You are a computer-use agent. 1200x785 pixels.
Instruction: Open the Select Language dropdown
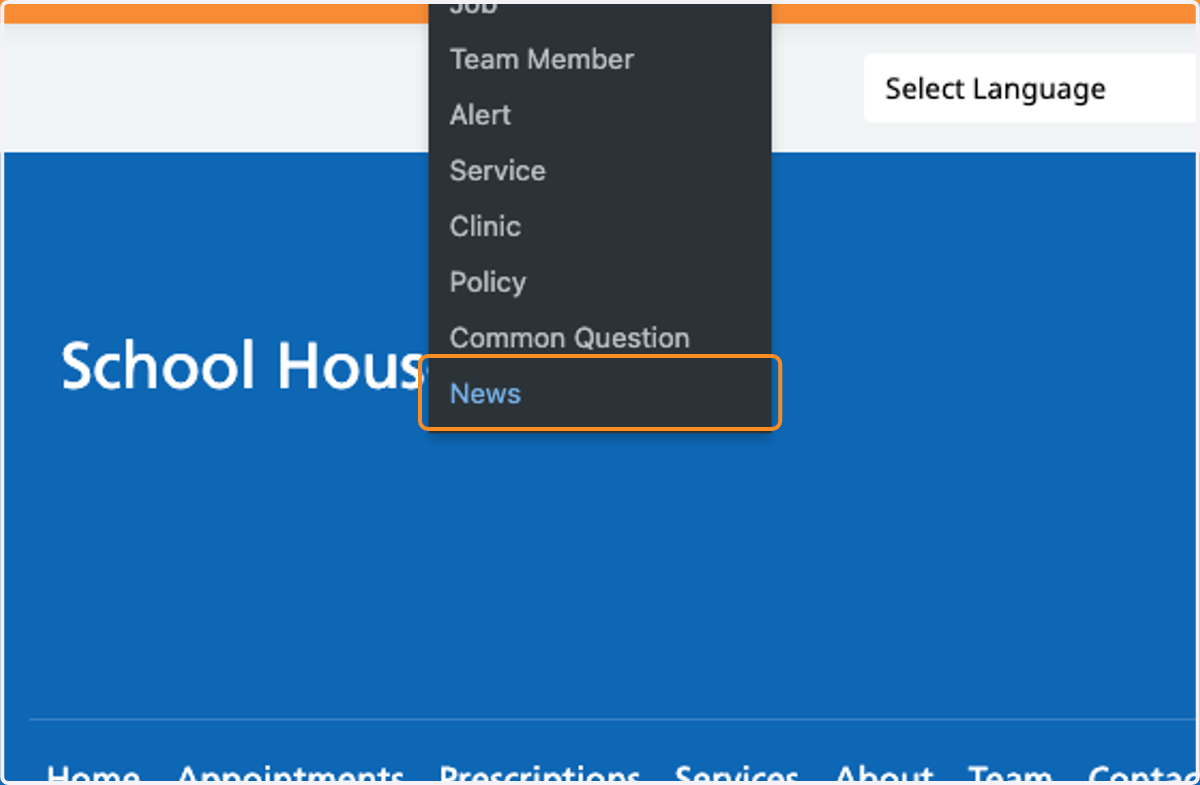point(1031,89)
